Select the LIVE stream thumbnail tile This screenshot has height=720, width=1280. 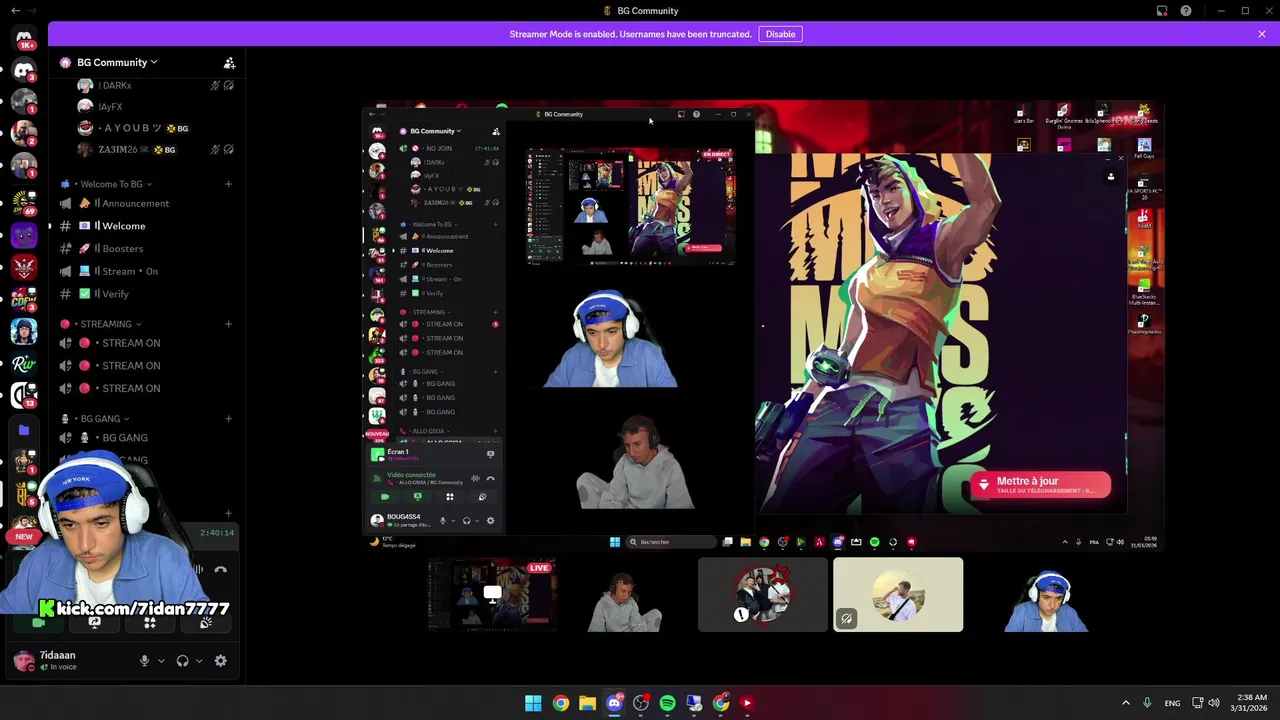pyautogui.click(x=492, y=595)
